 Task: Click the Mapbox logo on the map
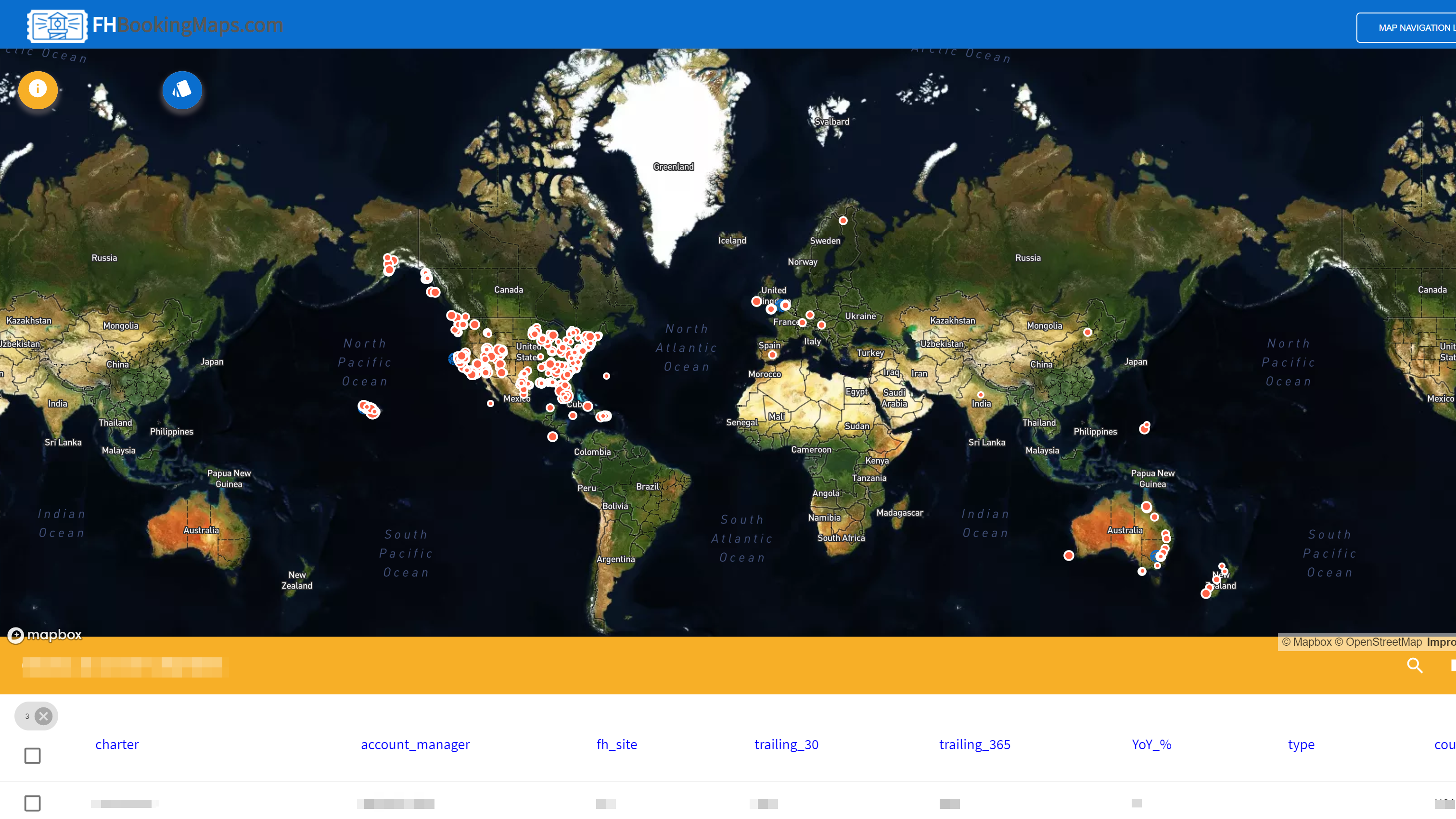(45, 635)
